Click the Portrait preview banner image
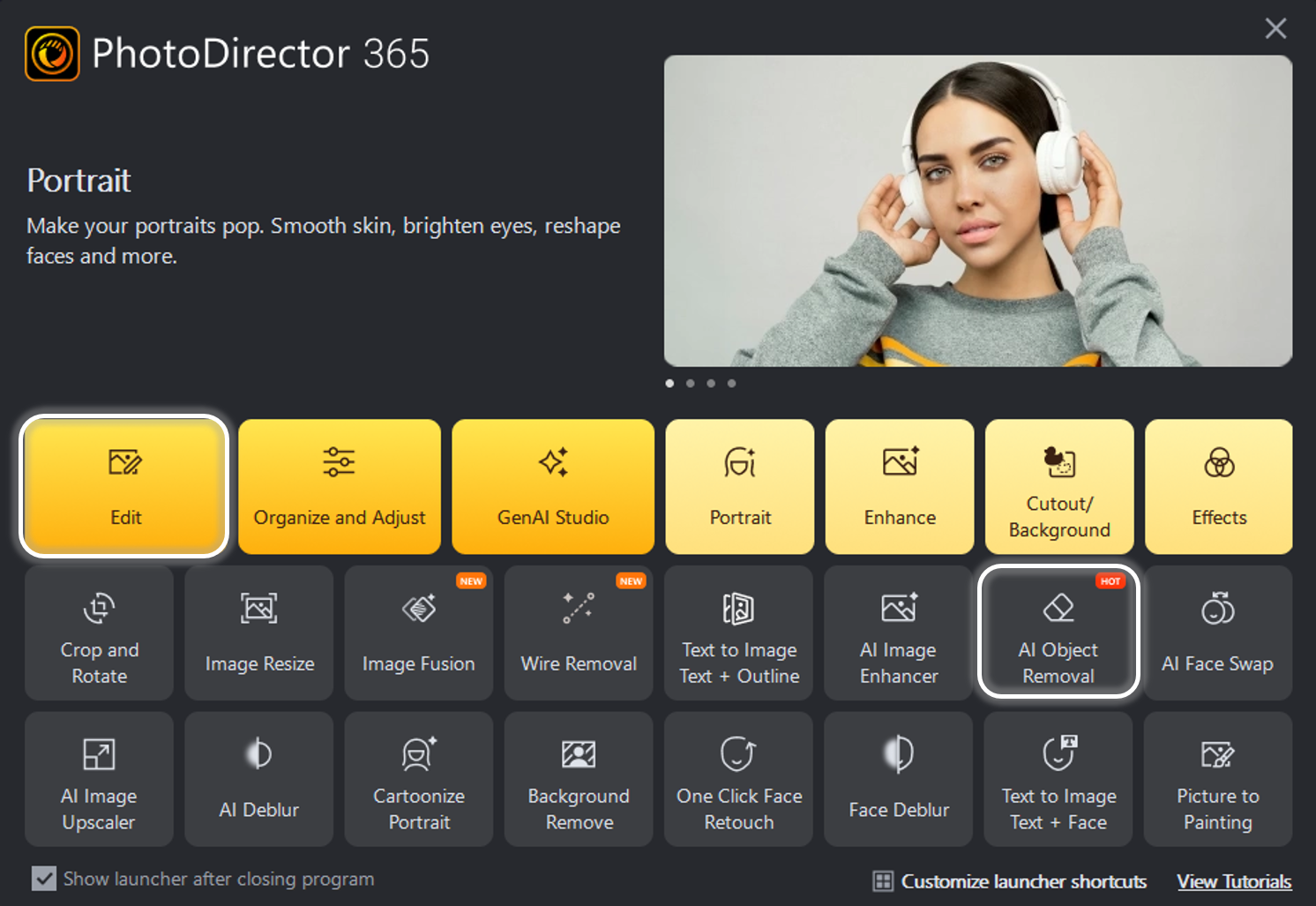The image size is (1316, 906). (978, 211)
